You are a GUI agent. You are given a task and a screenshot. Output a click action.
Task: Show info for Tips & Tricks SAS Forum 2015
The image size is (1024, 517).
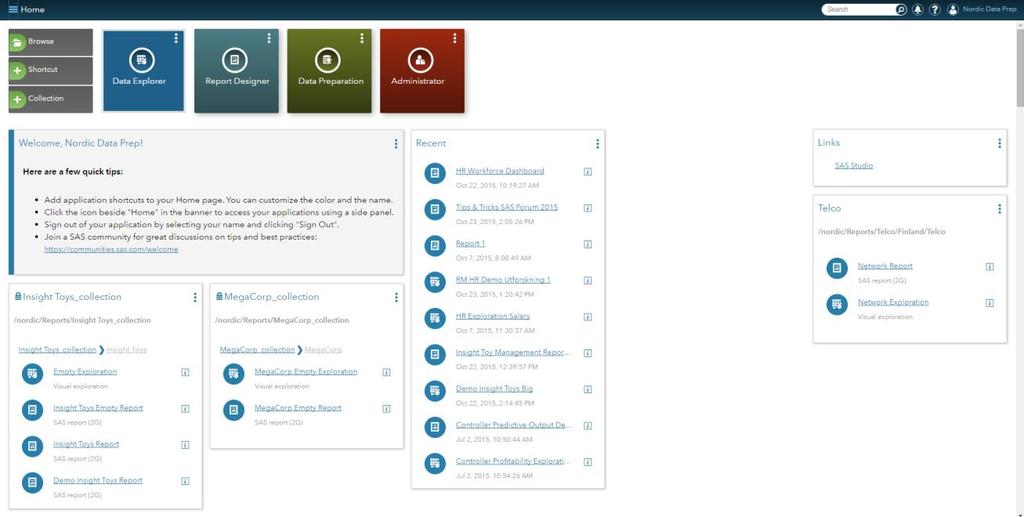coord(588,208)
